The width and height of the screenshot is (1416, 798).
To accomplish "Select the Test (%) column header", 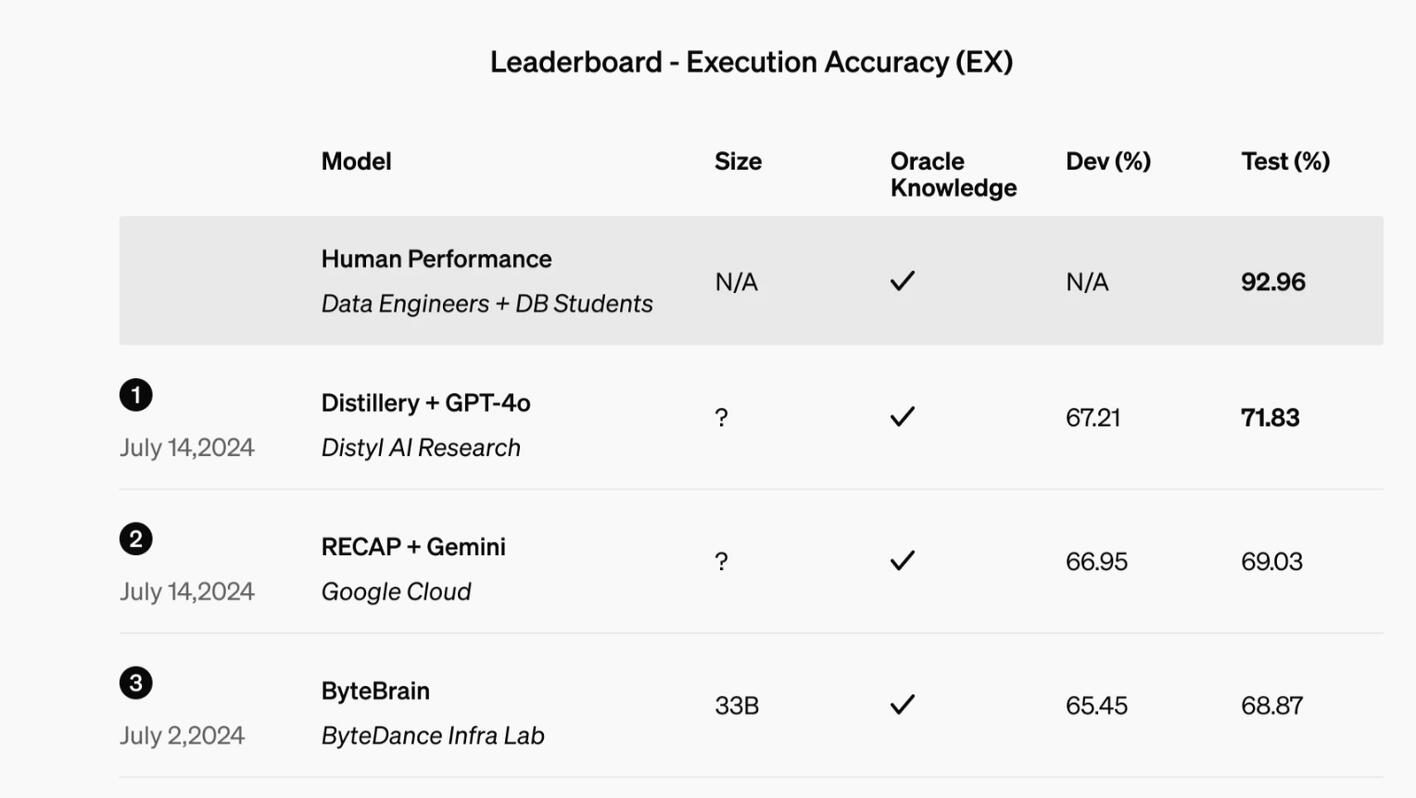I will click(1285, 161).
